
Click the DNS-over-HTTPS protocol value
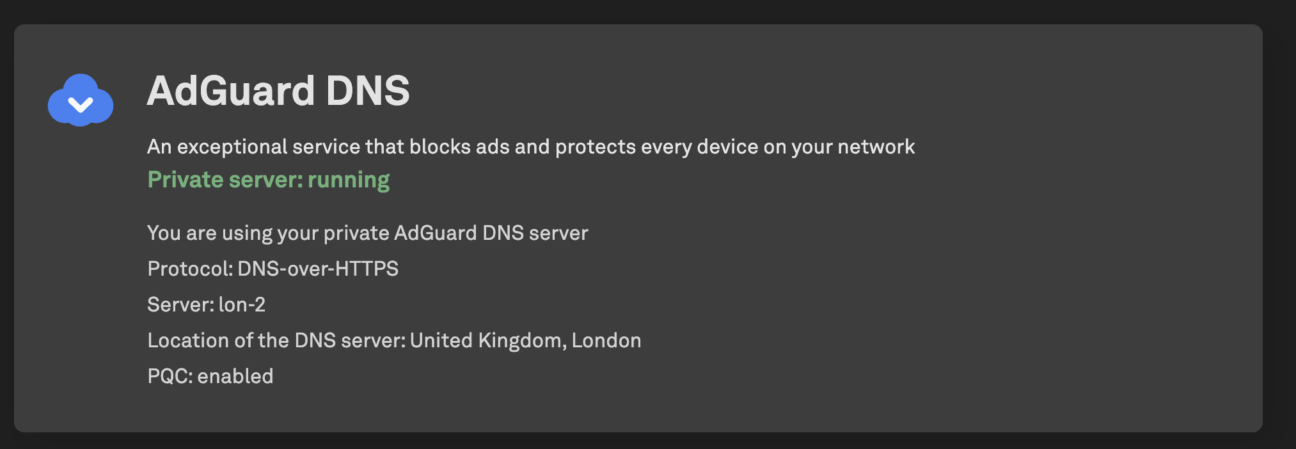(x=318, y=269)
